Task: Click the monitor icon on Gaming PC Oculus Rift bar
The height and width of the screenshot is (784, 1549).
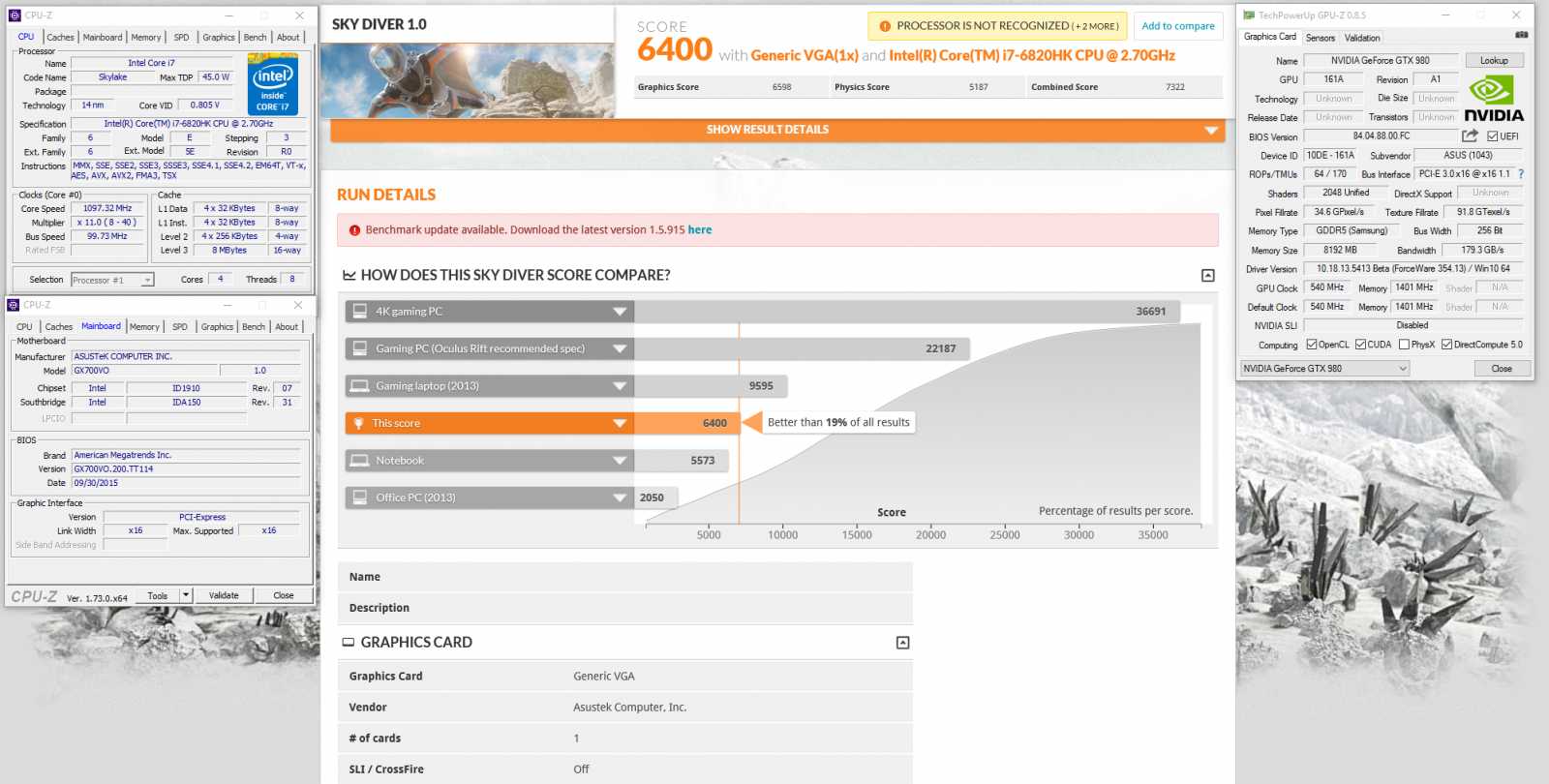Action: click(360, 348)
